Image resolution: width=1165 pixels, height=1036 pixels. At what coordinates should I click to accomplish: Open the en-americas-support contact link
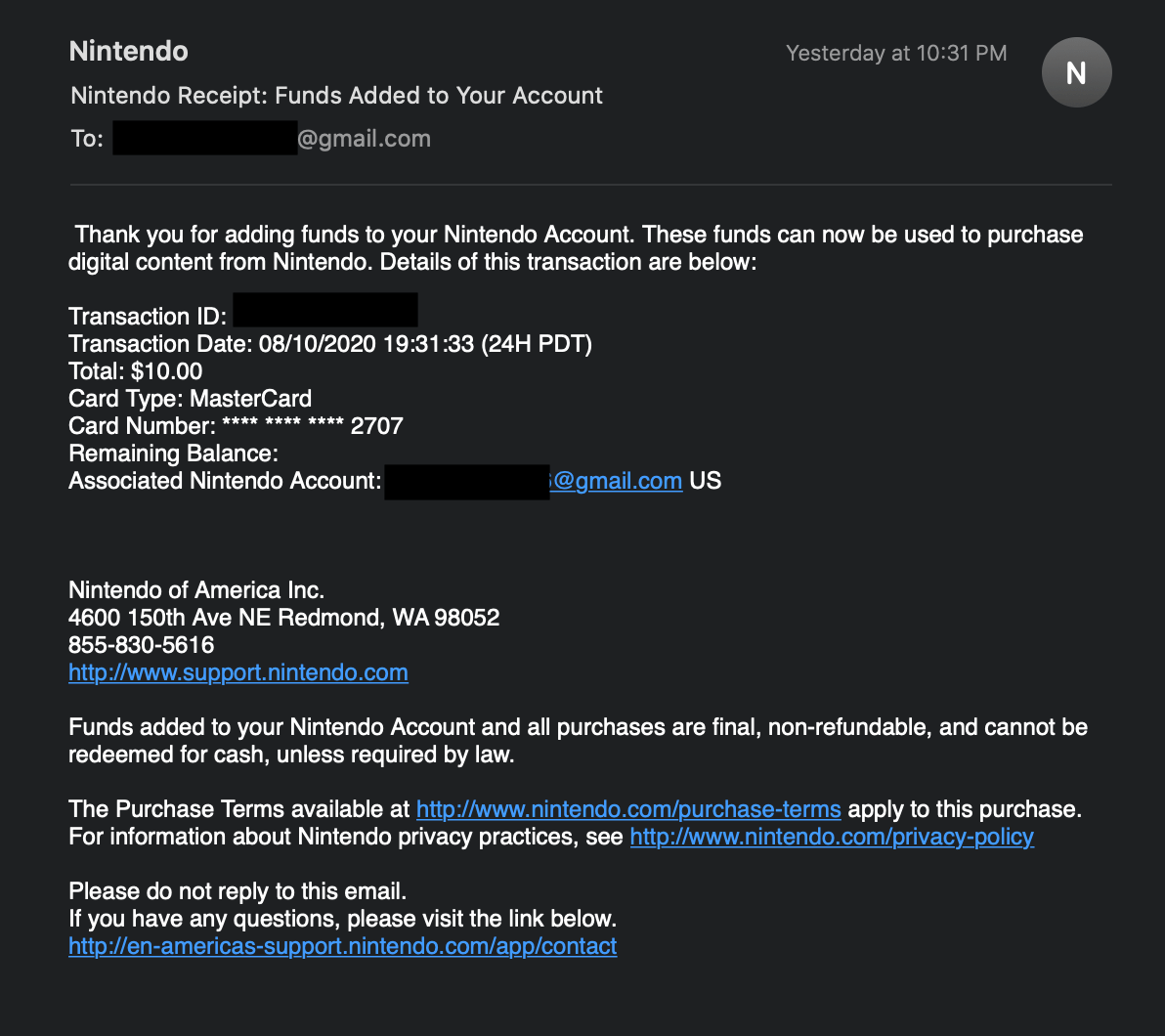pyautogui.click(x=342, y=946)
